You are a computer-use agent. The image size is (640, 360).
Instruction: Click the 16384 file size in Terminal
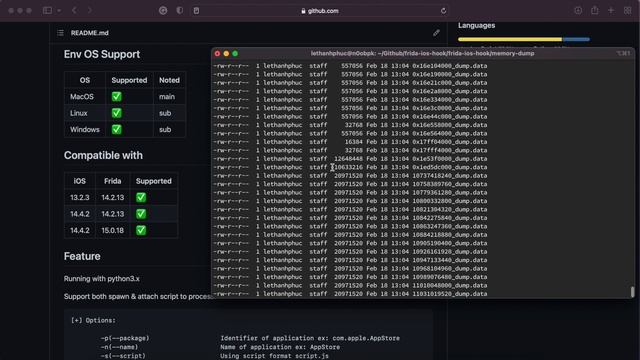click(353, 142)
